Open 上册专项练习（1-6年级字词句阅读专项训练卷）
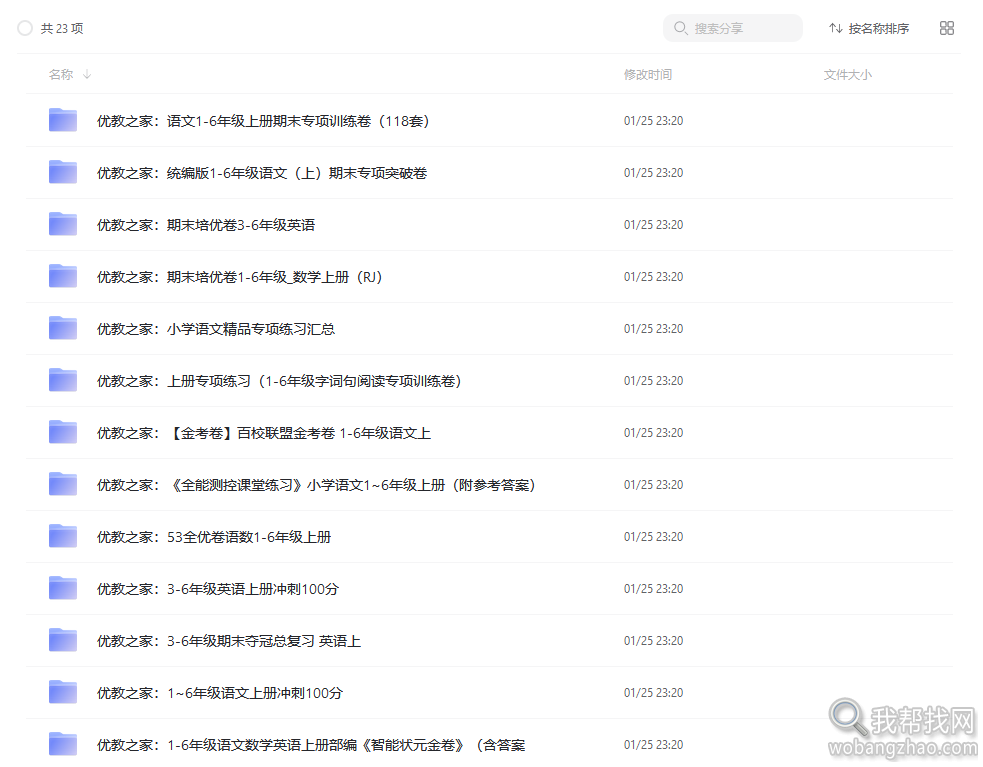This screenshot has width=983, height=767. [279, 381]
